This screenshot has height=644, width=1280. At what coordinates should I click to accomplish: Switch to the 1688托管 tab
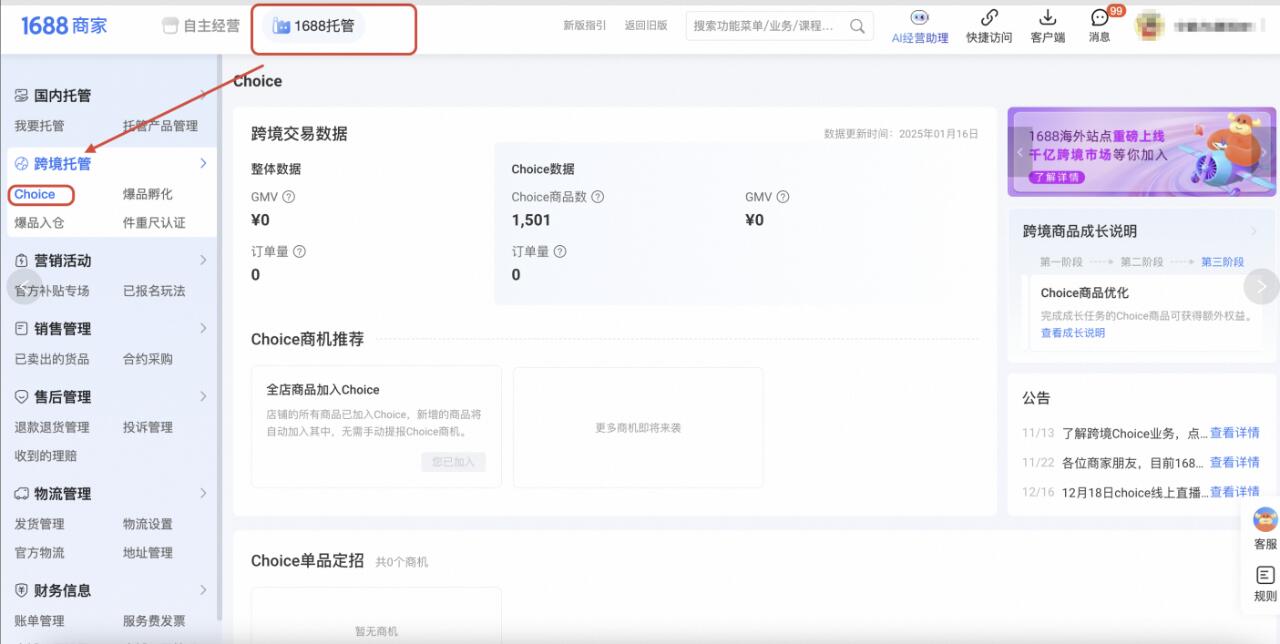pos(314,26)
